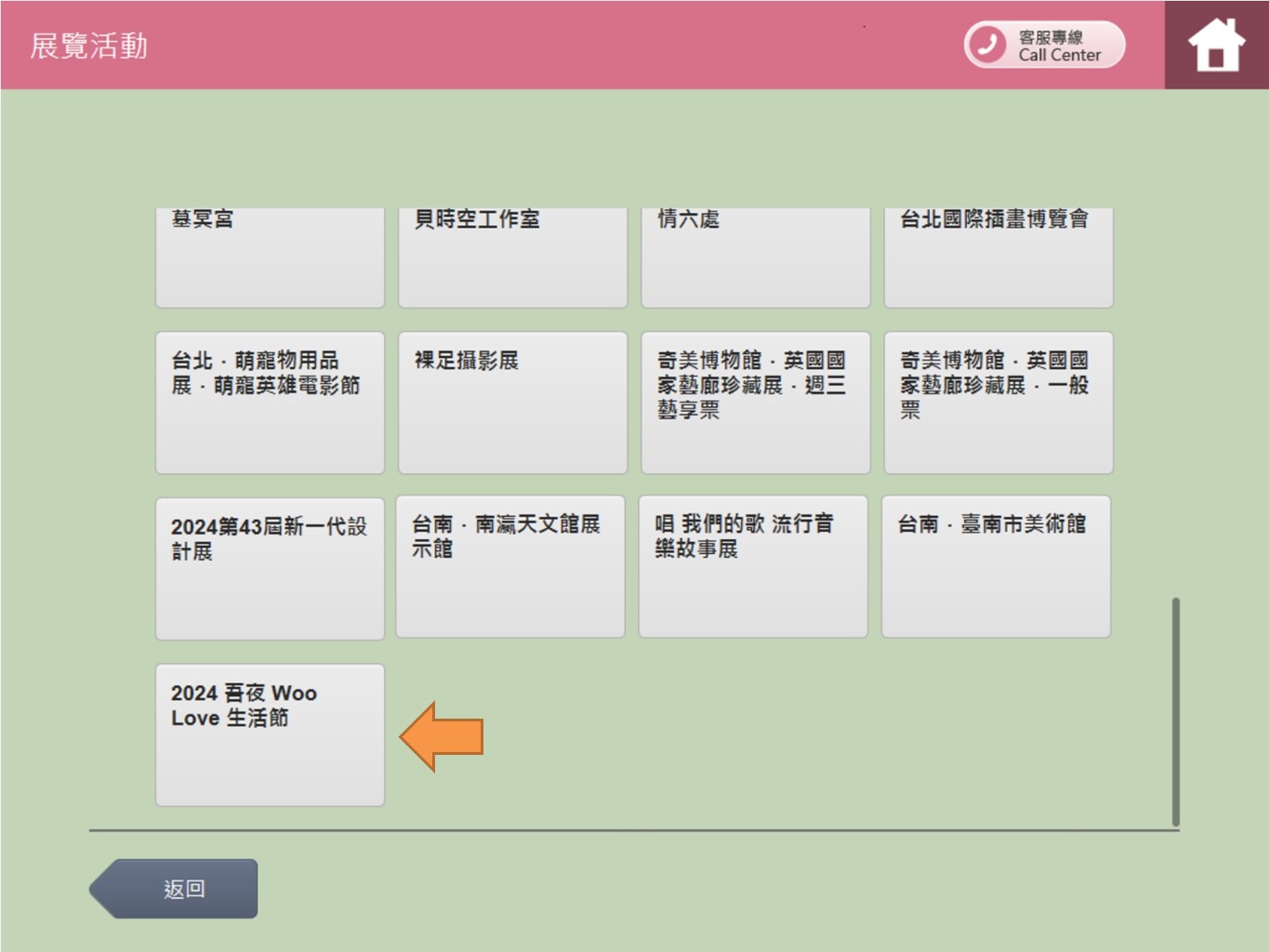Click the vertical scrollbar on the right
1269x952 pixels.
tap(1175, 711)
